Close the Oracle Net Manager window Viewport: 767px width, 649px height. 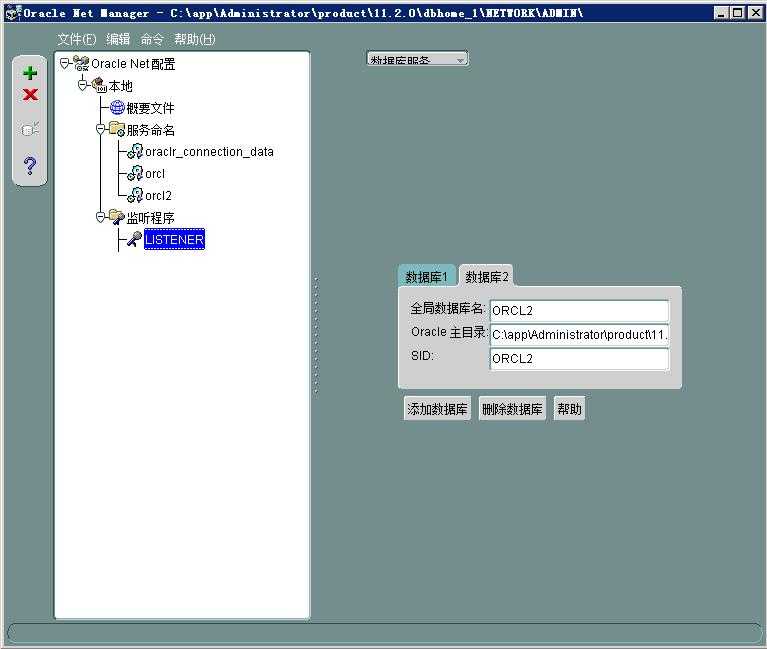[755, 13]
